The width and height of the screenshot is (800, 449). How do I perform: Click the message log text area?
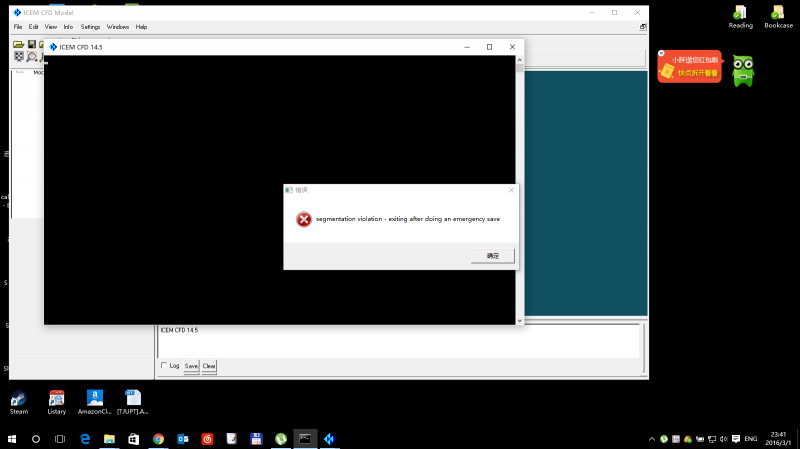point(398,341)
